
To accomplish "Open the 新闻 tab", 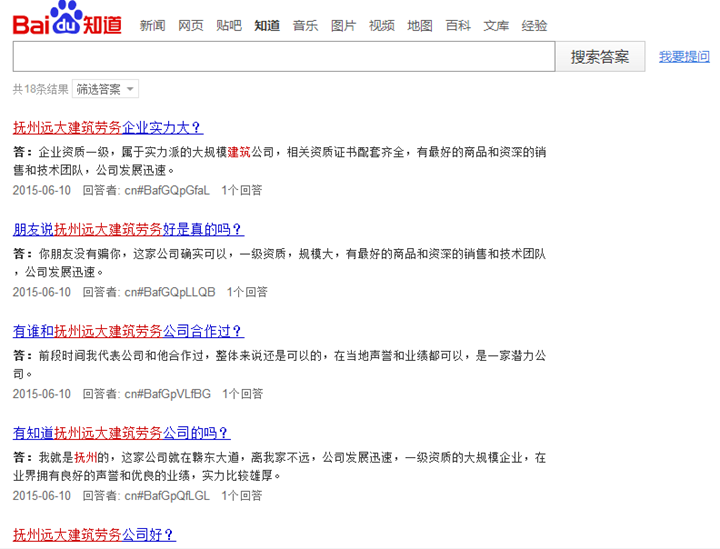I will pos(152,26).
